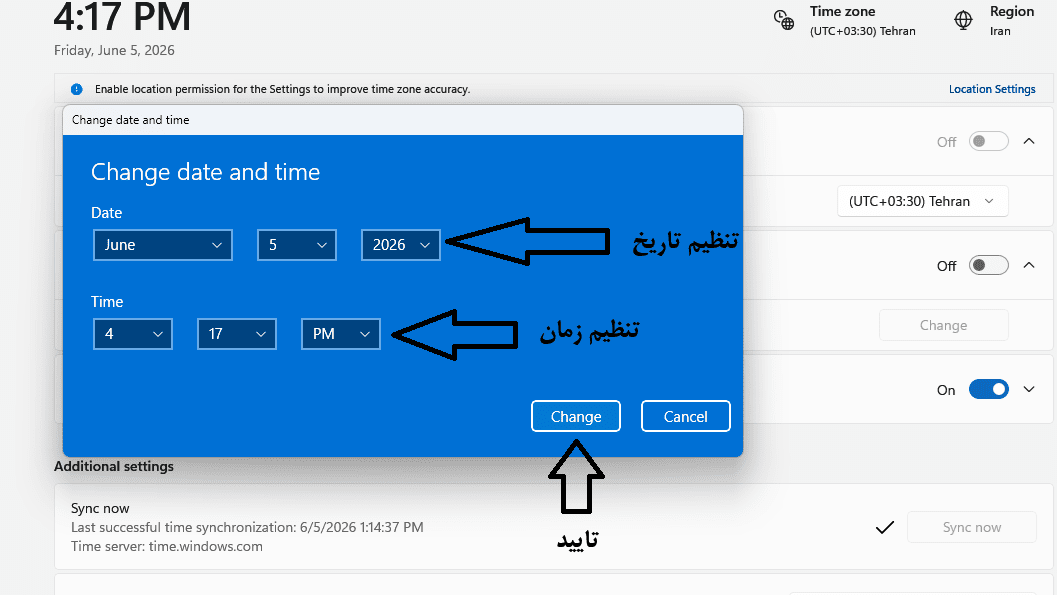This screenshot has height=595, width=1061.
Task: Open the minute dropdown showing 17
Action: coord(237,334)
